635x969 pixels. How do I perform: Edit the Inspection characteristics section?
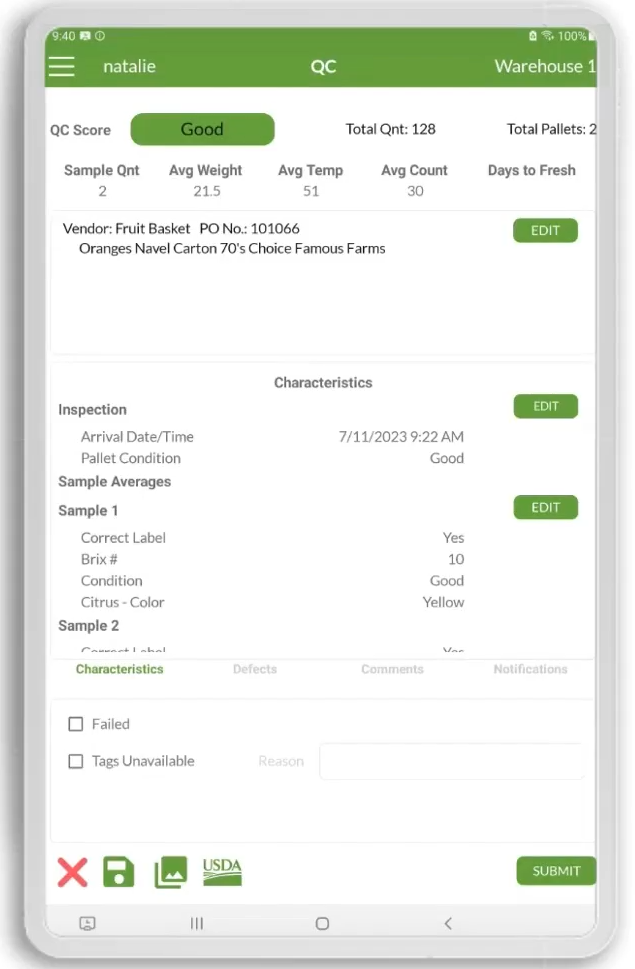545,406
